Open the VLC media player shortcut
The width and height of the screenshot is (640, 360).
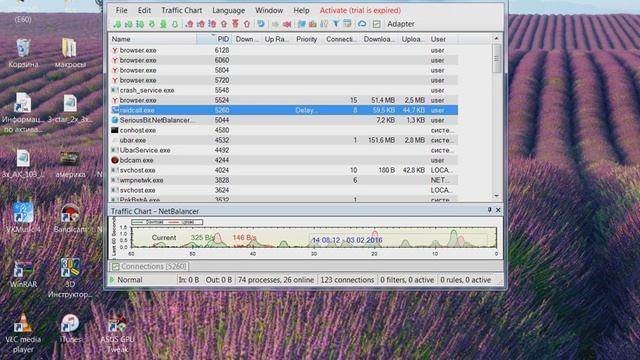pyautogui.click(x=23, y=333)
